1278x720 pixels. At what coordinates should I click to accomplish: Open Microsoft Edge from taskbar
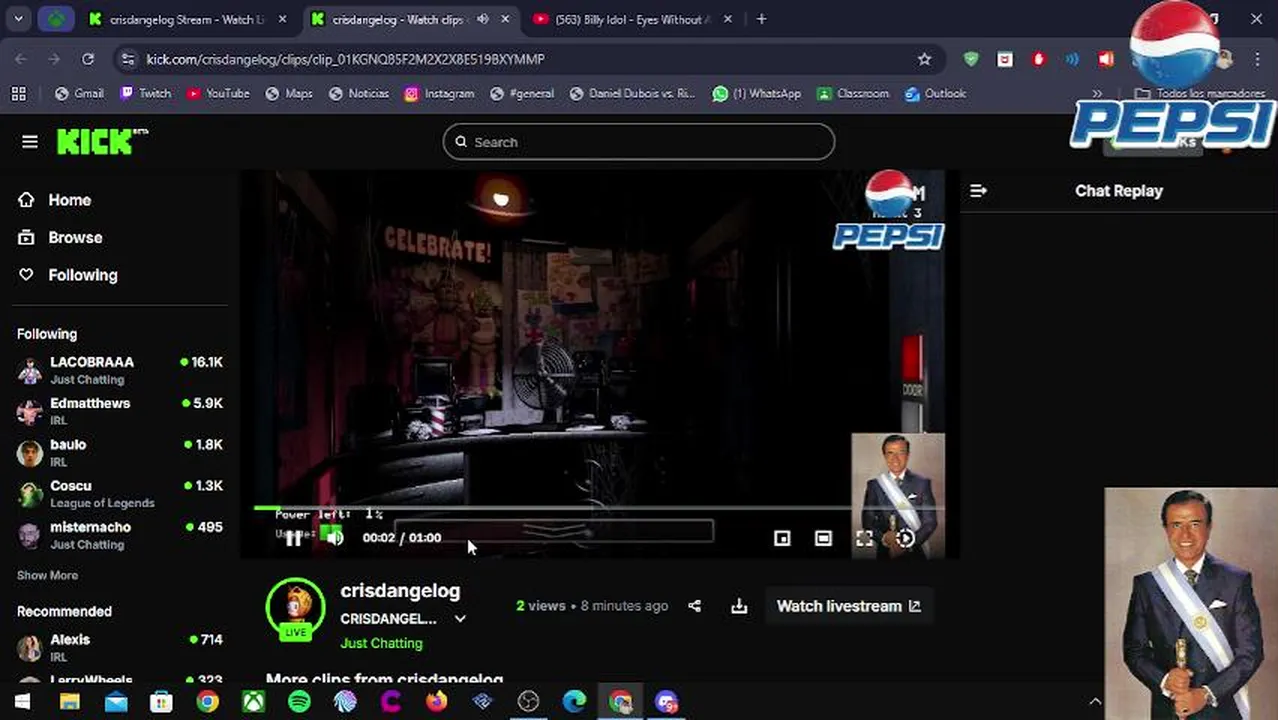[574, 702]
